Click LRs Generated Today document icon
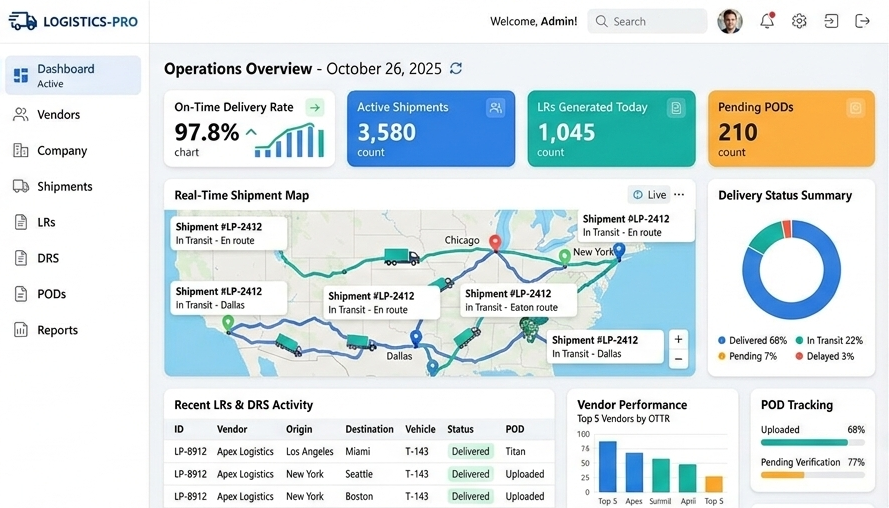 (x=676, y=108)
